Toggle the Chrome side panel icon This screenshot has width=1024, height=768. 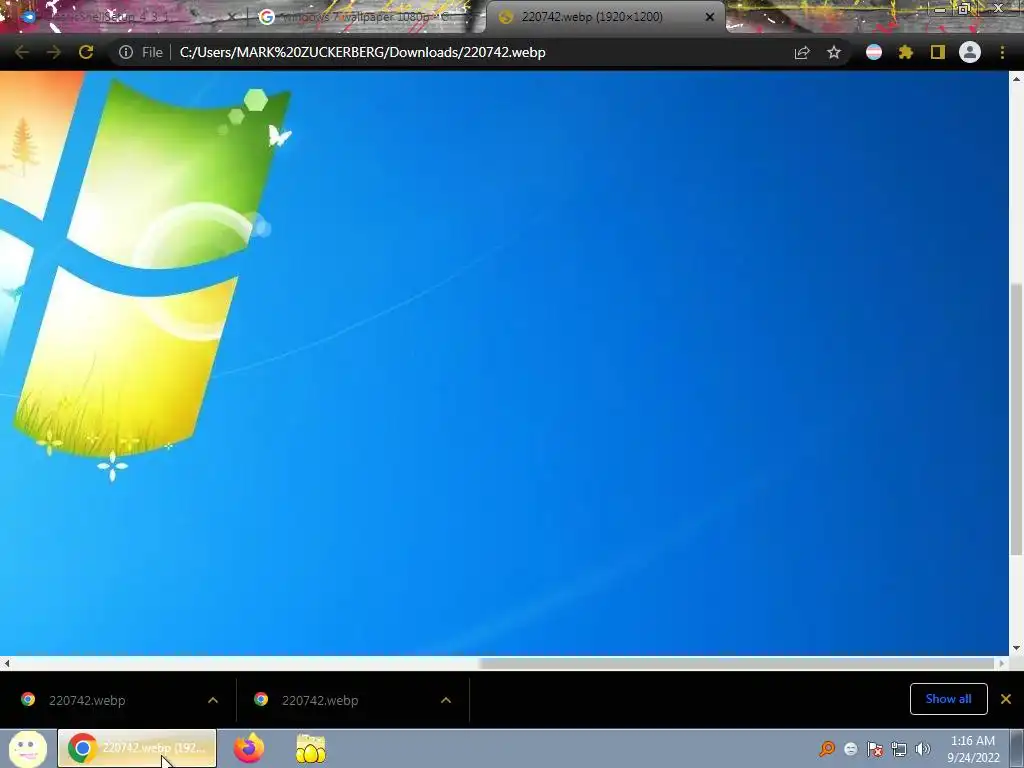[x=938, y=52]
